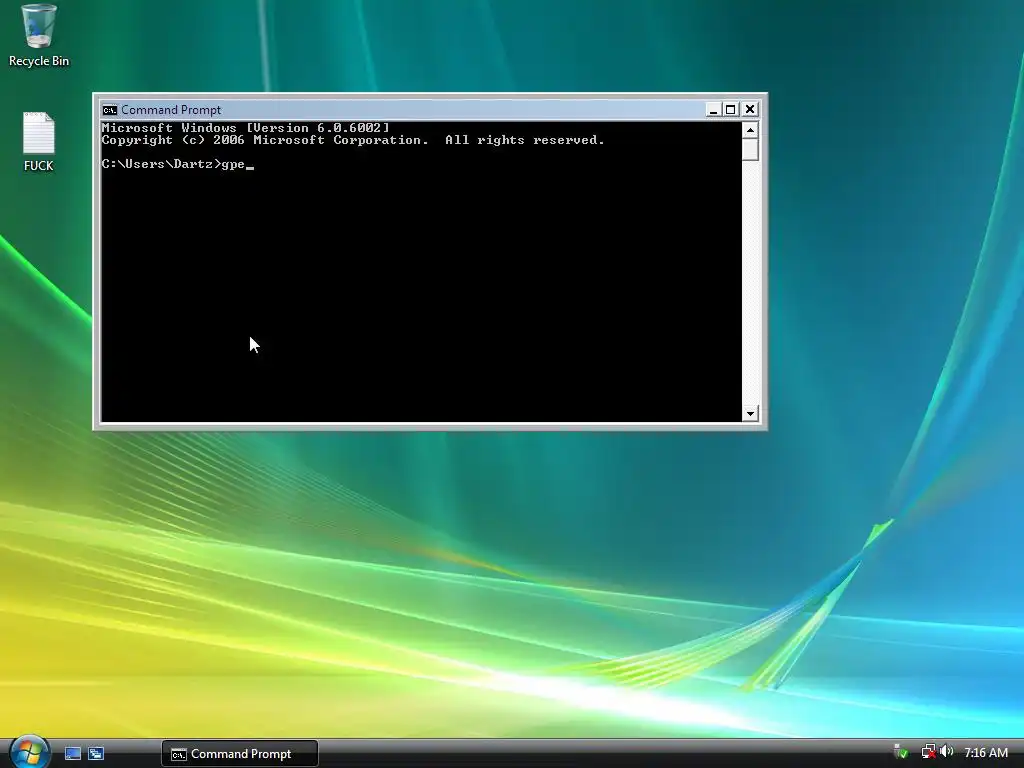Viewport: 1024px width, 768px height.
Task: Click the Recycle Bin label text
Action: [x=39, y=61]
